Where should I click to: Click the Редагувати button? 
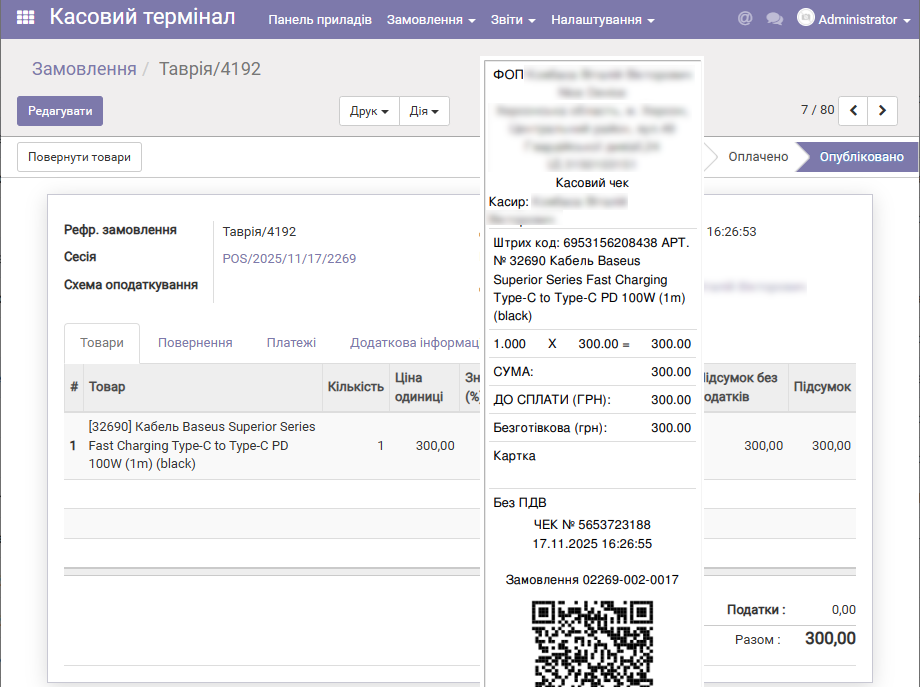pyautogui.click(x=60, y=111)
